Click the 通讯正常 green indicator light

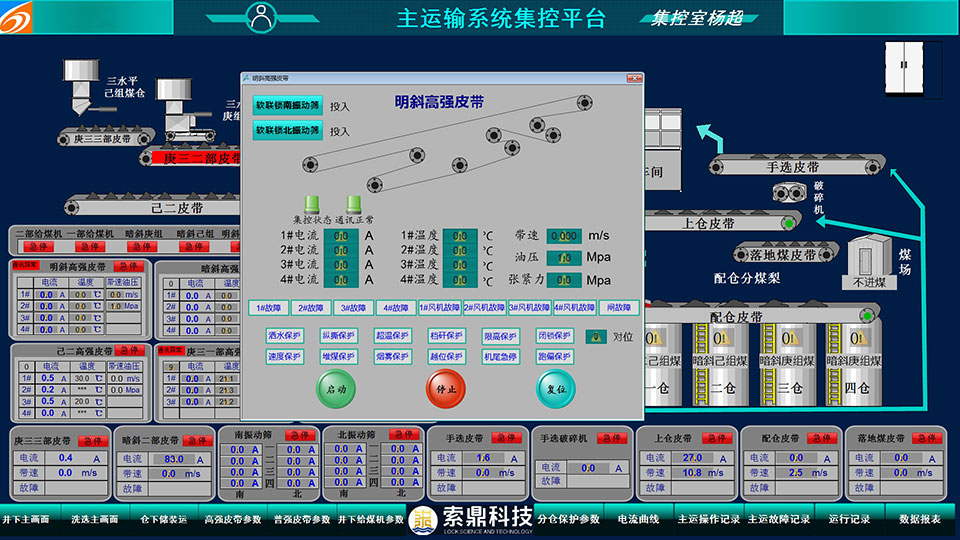coord(354,204)
